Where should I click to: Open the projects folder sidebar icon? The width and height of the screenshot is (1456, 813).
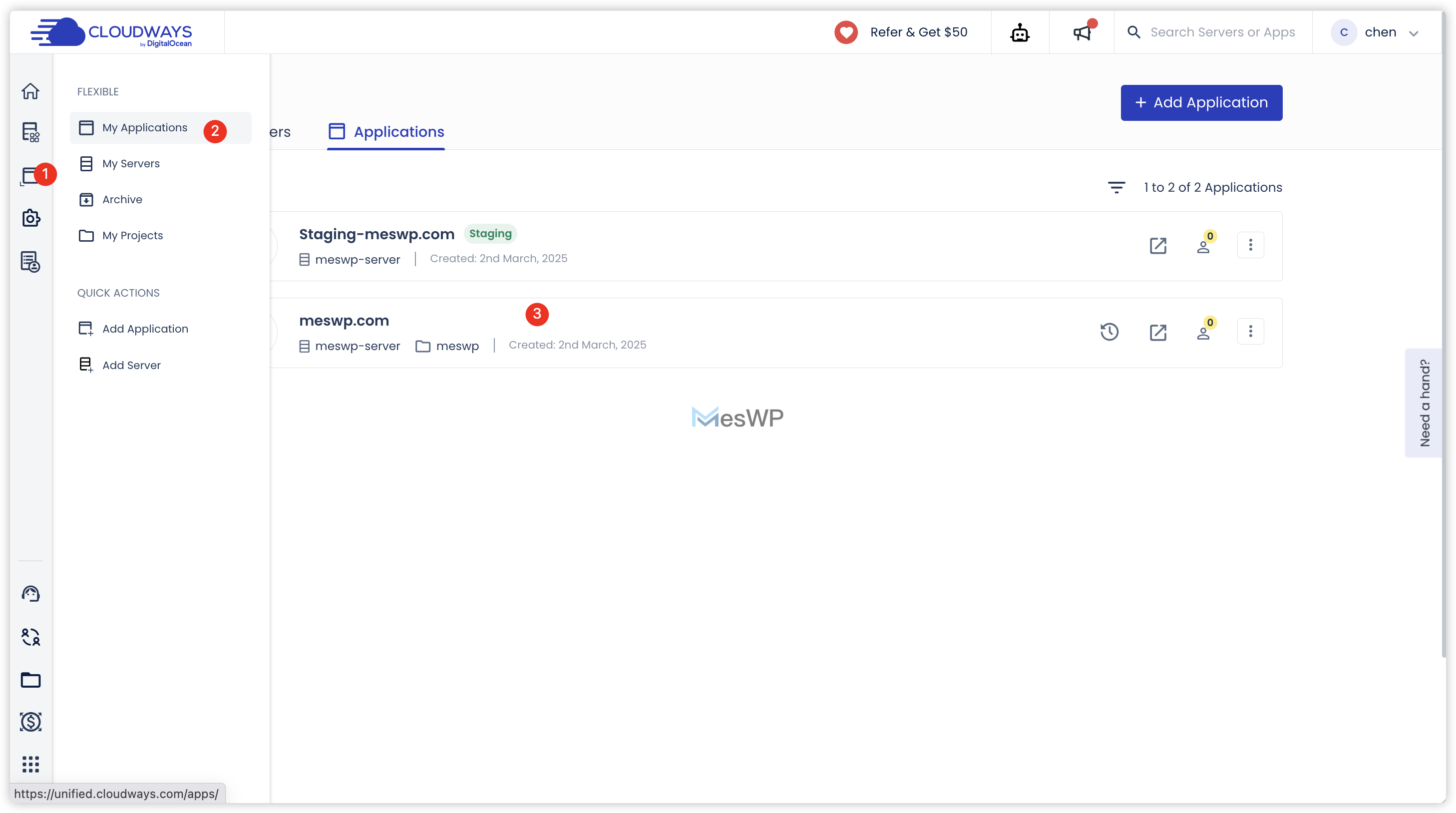point(30,680)
